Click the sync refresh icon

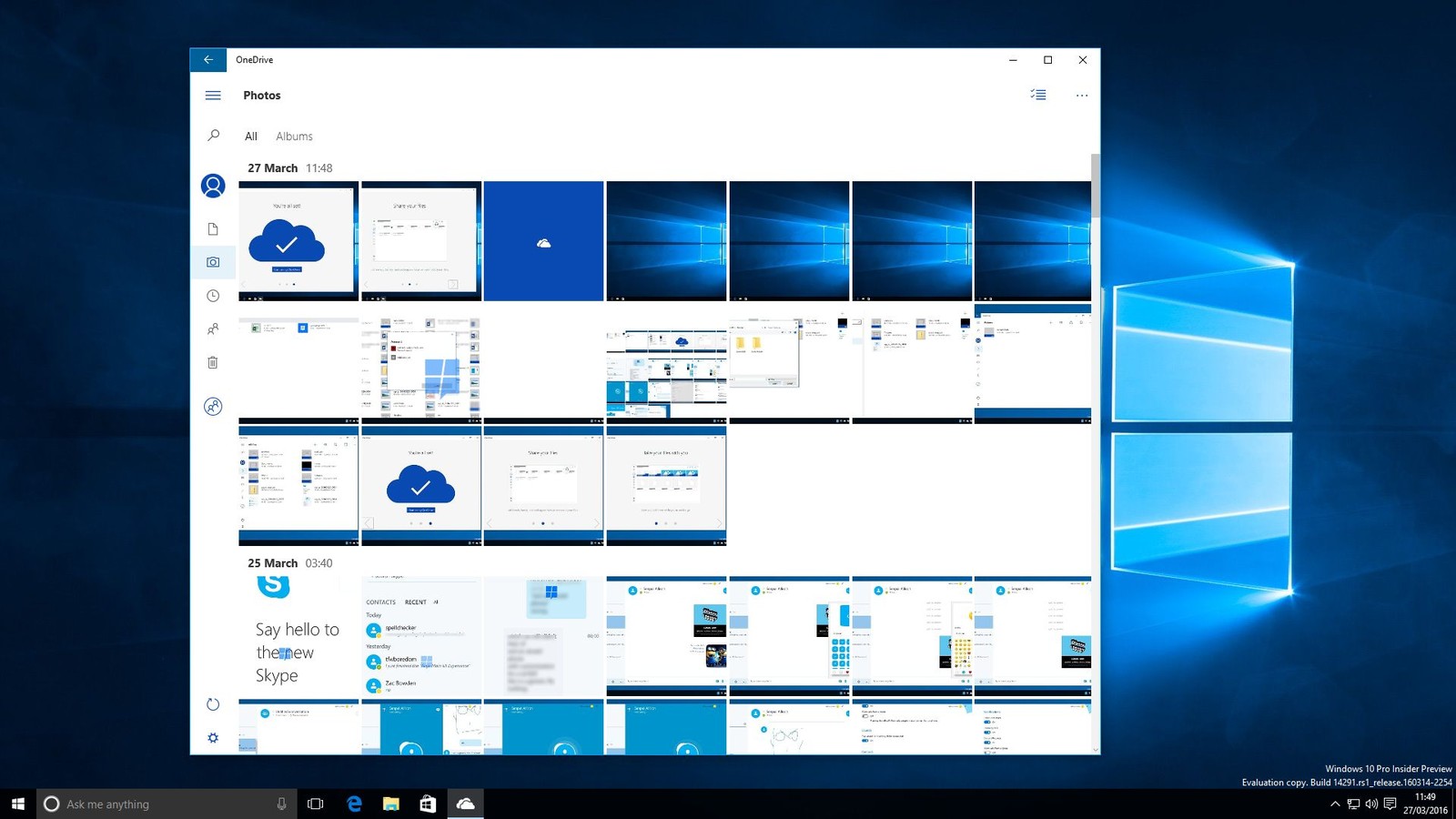pyautogui.click(x=213, y=704)
